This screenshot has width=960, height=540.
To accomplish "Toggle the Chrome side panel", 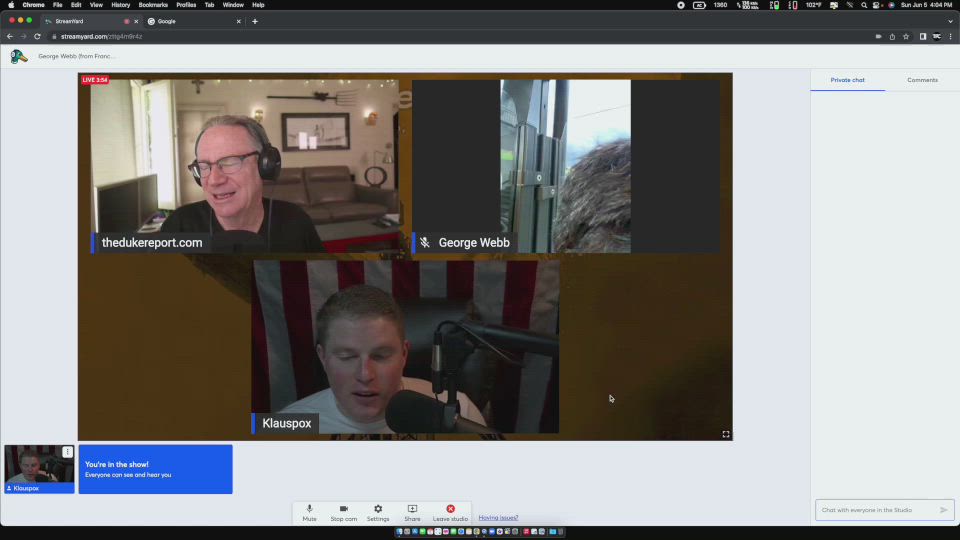I will click(922, 36).
